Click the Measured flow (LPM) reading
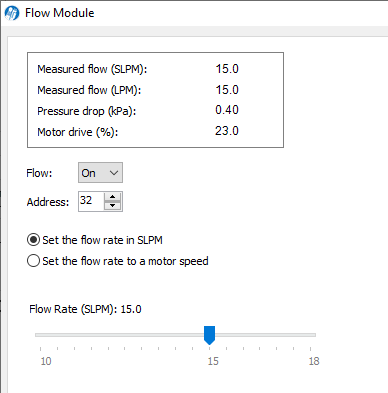The height and width of the screenshot is (393, 388). click(227, 90)
